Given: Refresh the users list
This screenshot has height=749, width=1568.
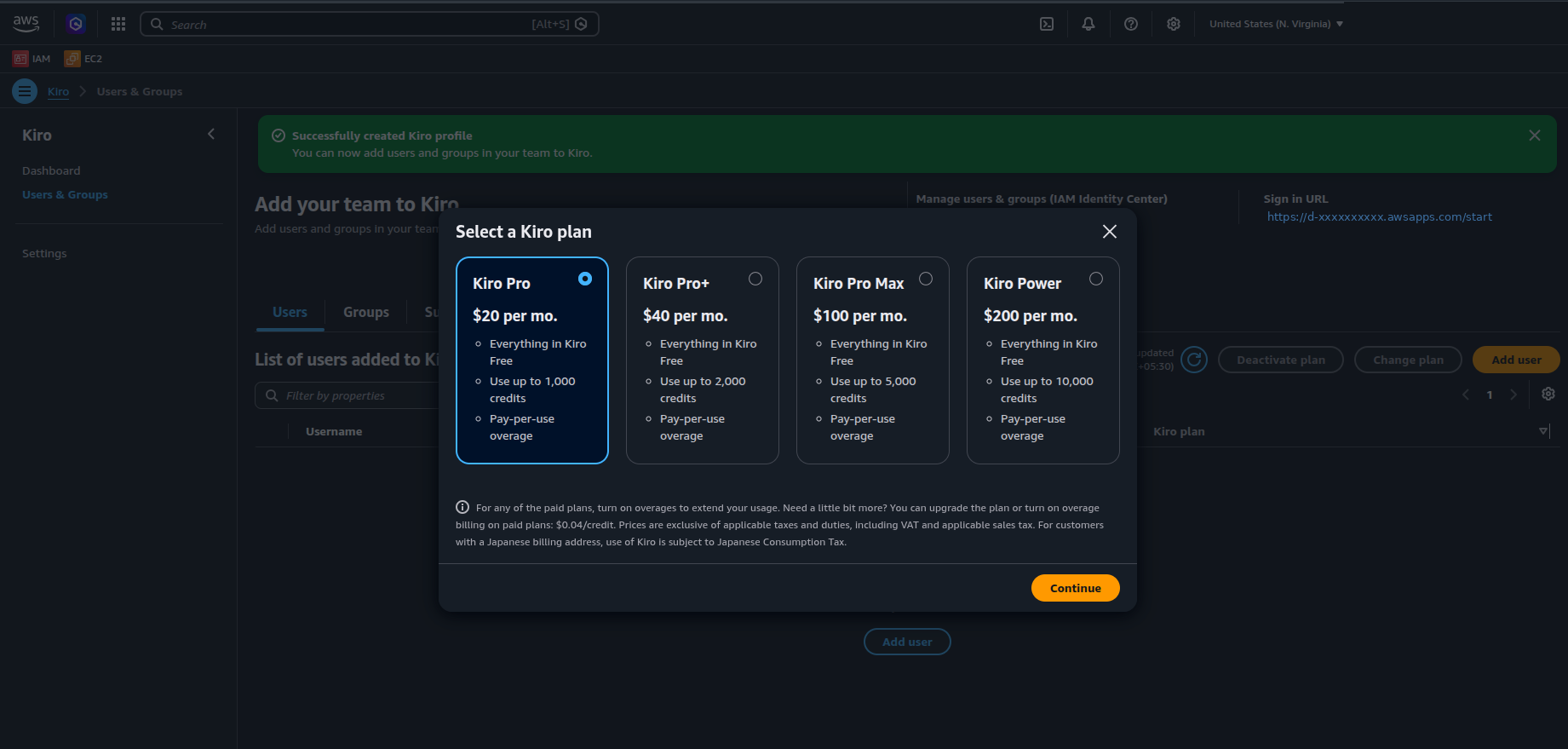Looking at the screenshot, I should click(x=1194, y=360).
